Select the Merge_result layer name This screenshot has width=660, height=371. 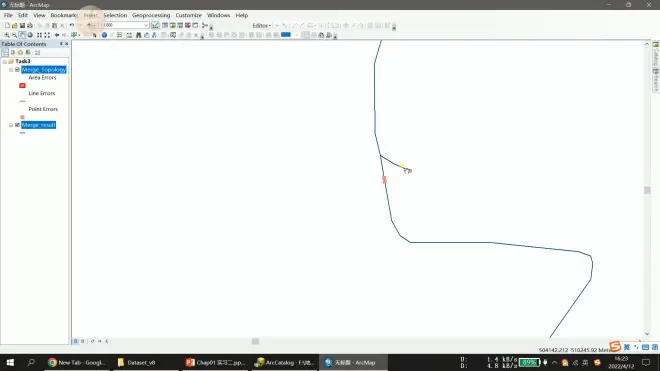pyautogui.click(x=39, y=125)
